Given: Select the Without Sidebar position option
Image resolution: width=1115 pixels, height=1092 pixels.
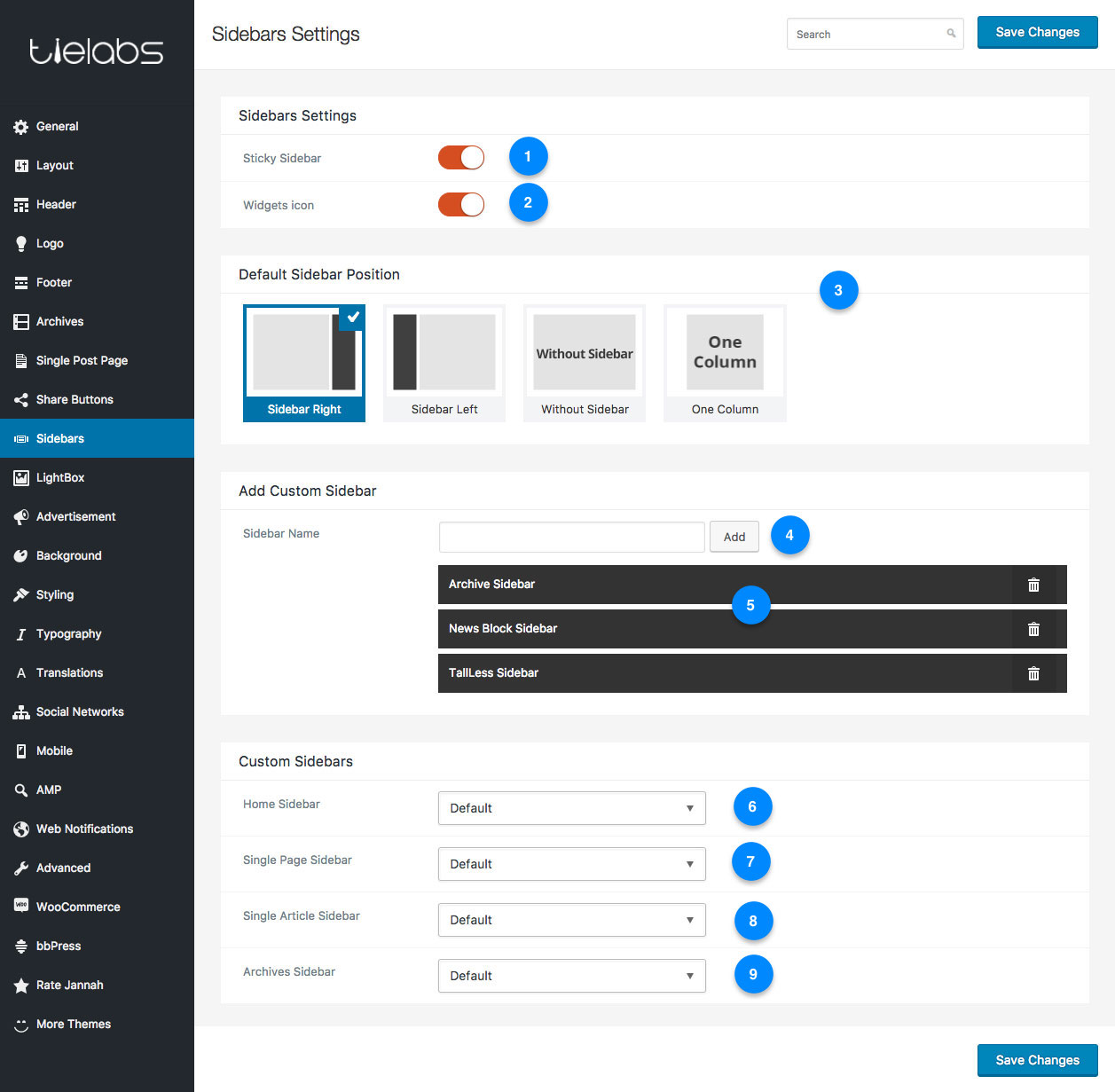Looking at the screenshot, I should [x=585, y=363].
